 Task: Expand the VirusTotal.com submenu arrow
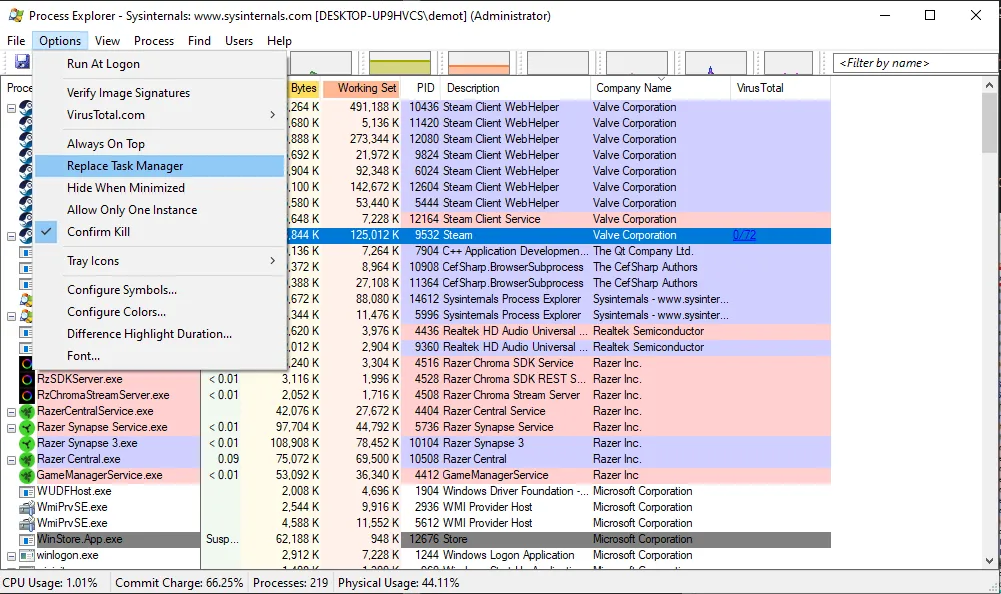[273, 115]
